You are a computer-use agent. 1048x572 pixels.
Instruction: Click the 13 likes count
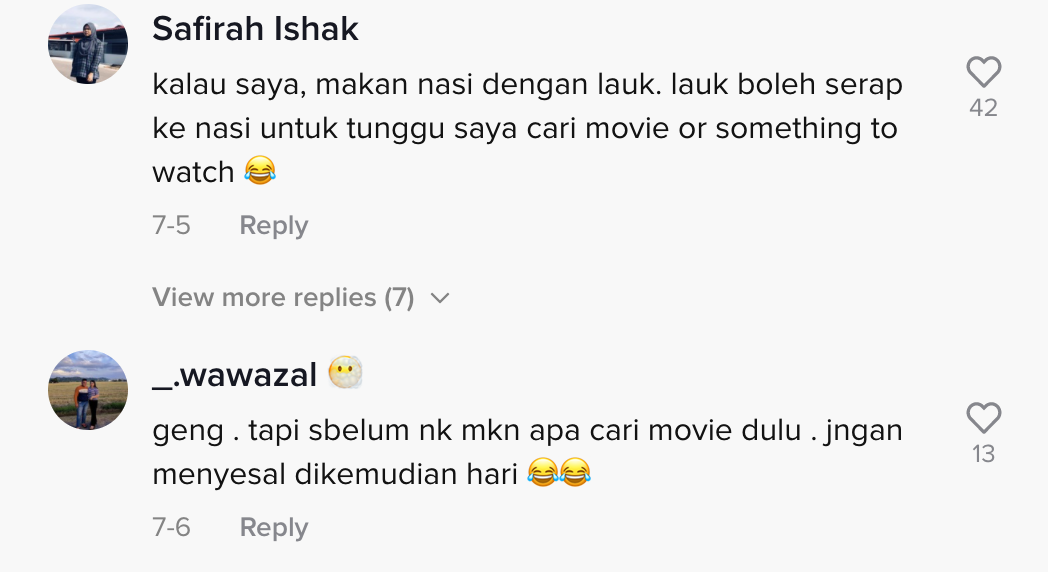[x=983, y=454]
